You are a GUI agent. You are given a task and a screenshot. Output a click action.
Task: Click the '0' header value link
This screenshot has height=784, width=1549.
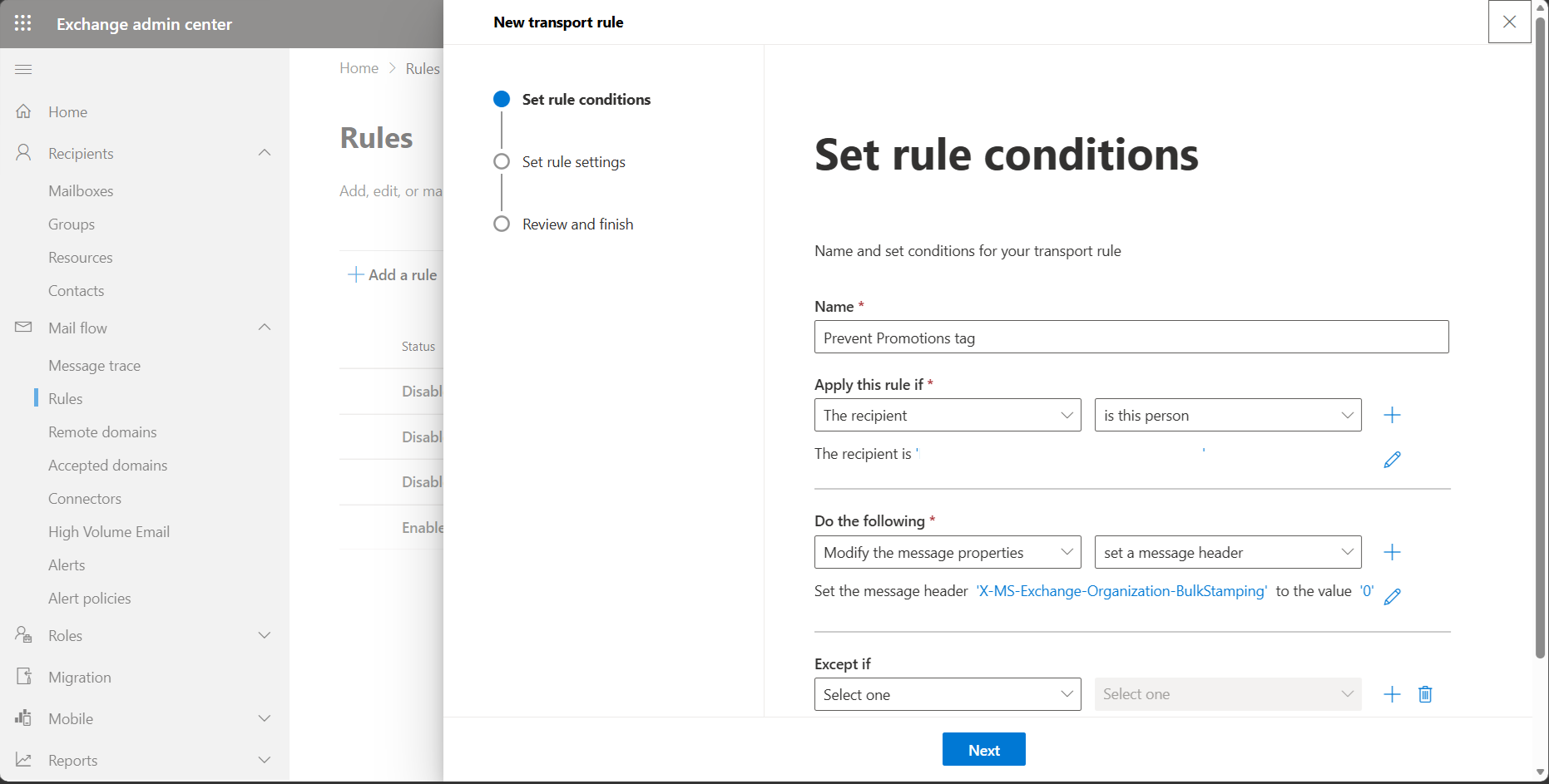1367,591
